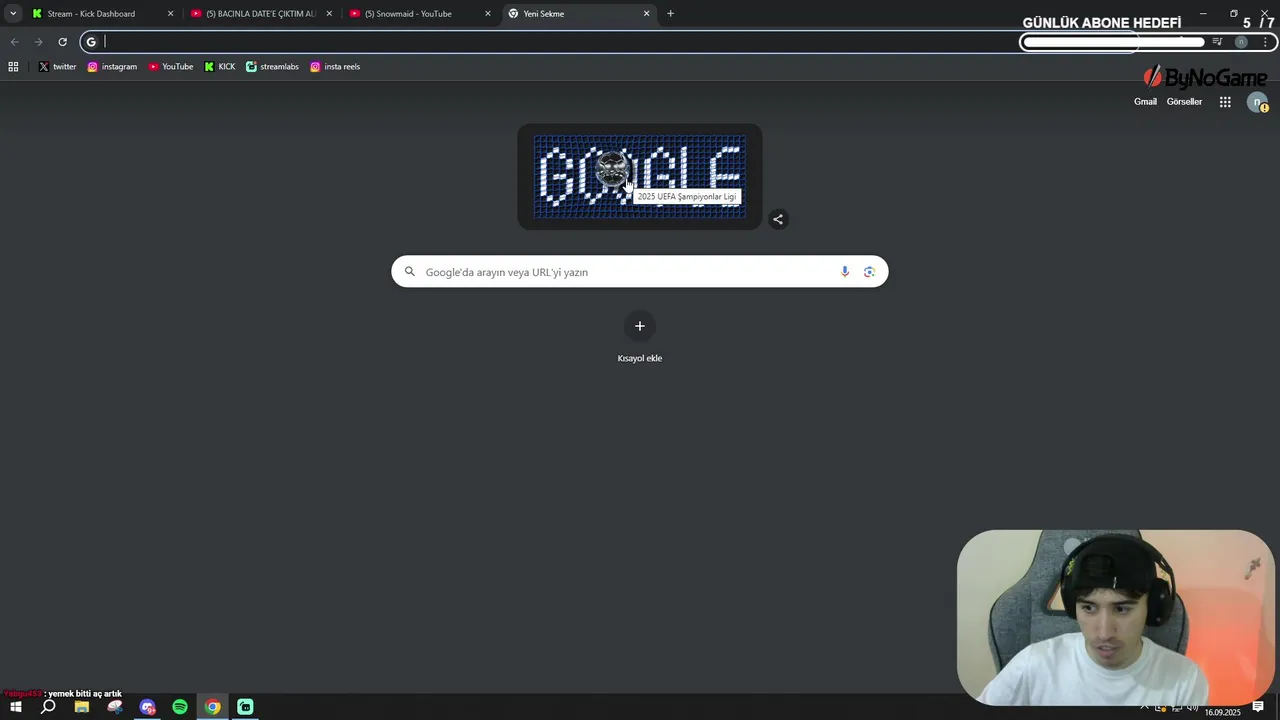Open the Chrome profile avatar in toolbar

point(1241,42)
